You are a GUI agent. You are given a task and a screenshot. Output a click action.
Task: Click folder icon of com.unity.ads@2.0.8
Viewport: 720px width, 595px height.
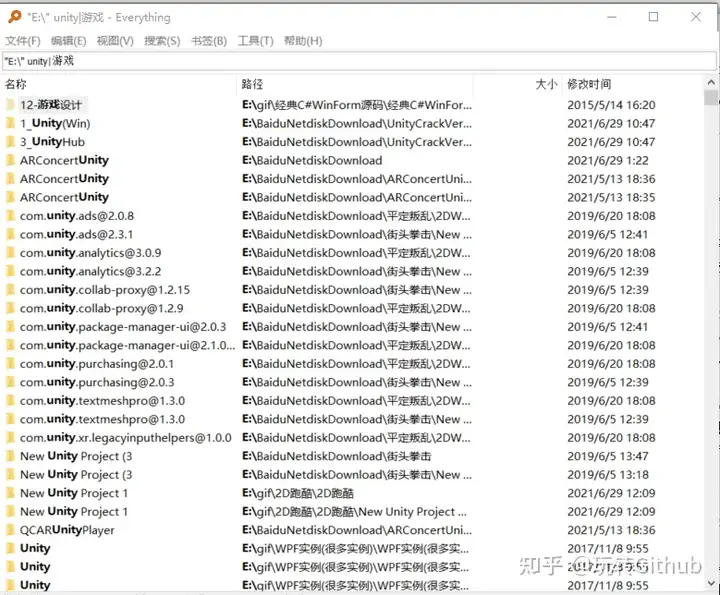pos(11,216)
